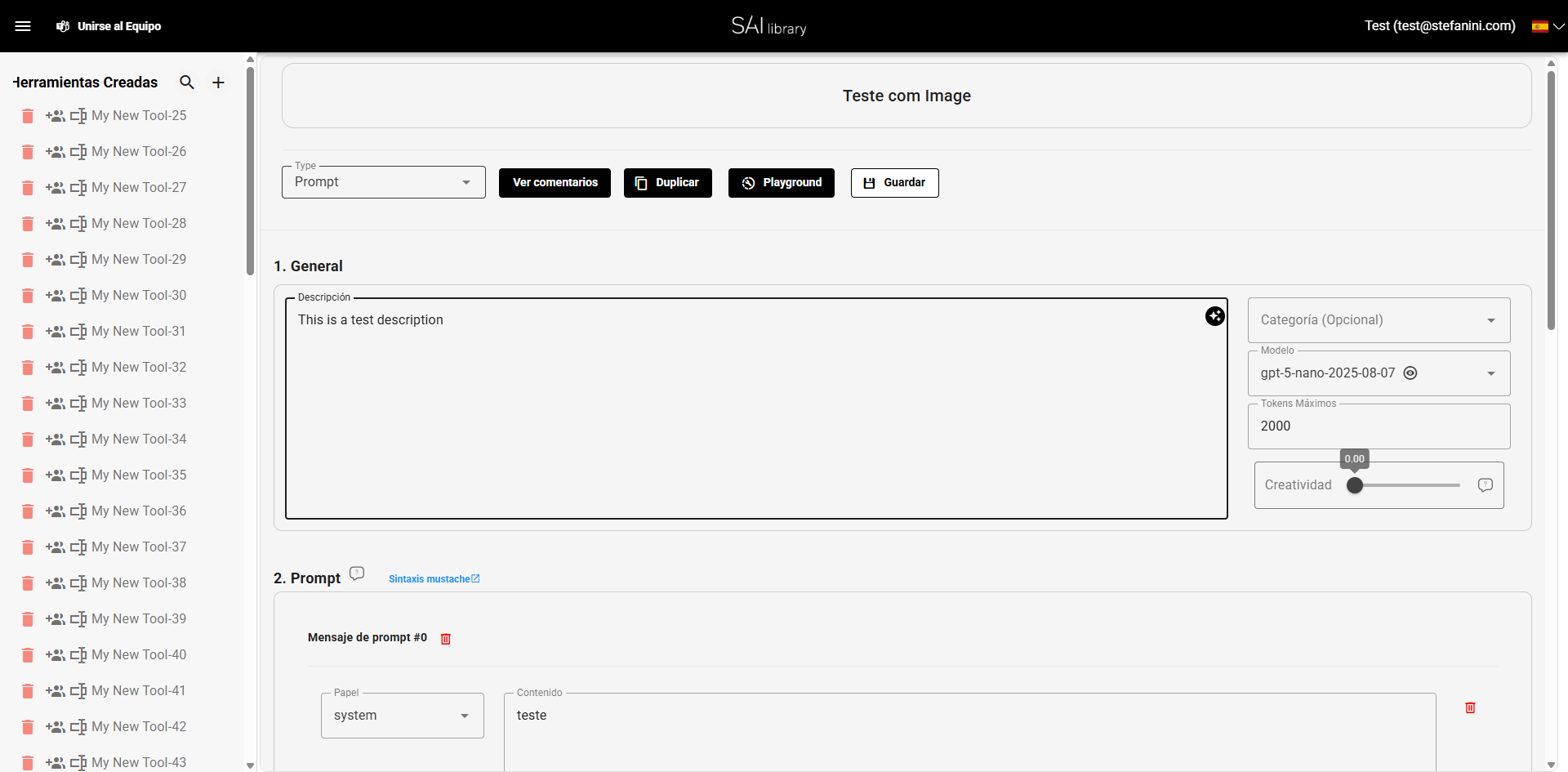Open the Type dropdown showing Prompt
This screenshot has width=1568, height=772.
(384, 182)
